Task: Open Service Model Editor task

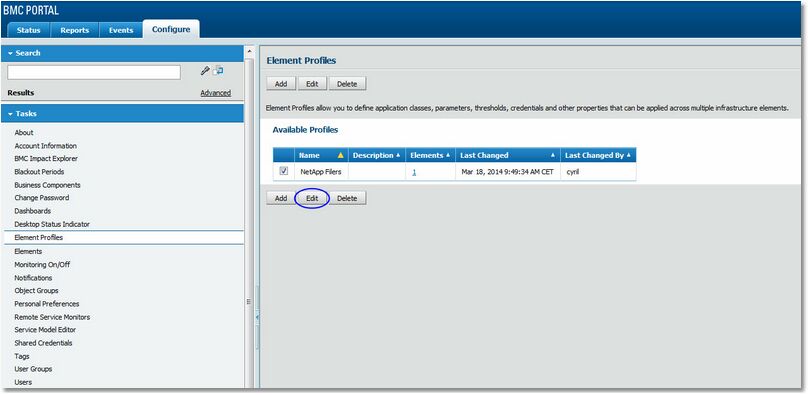Action: tap(45, 330)
